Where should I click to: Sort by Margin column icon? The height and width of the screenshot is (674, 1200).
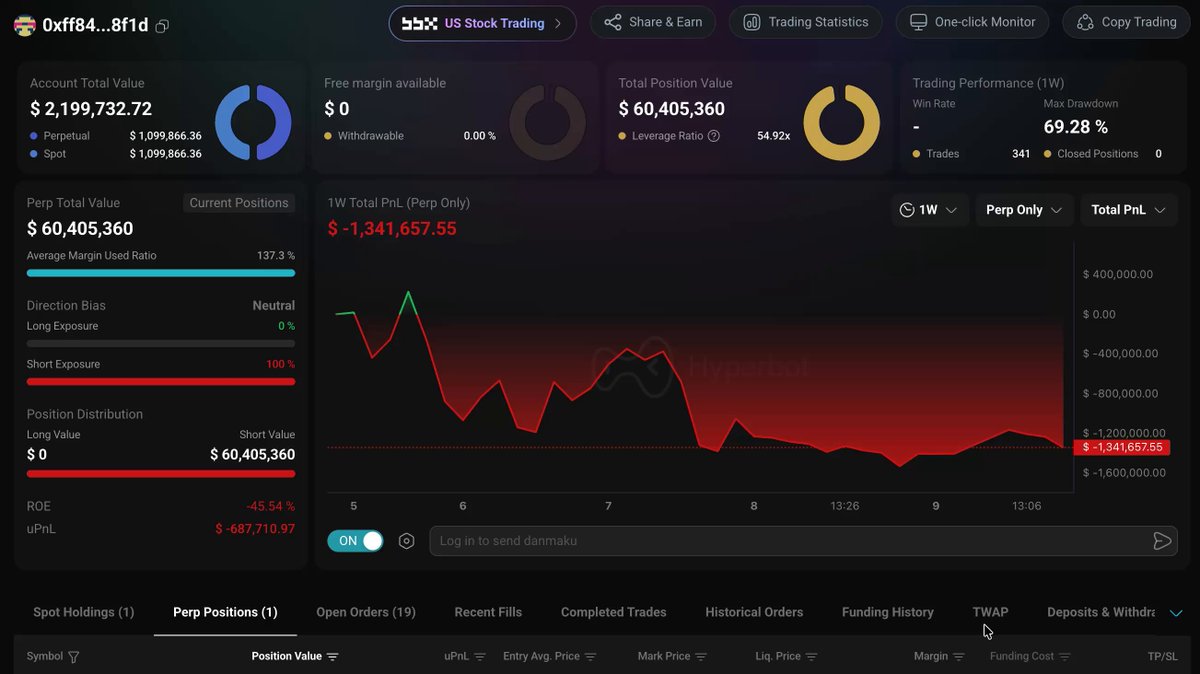tap(959, 657)
